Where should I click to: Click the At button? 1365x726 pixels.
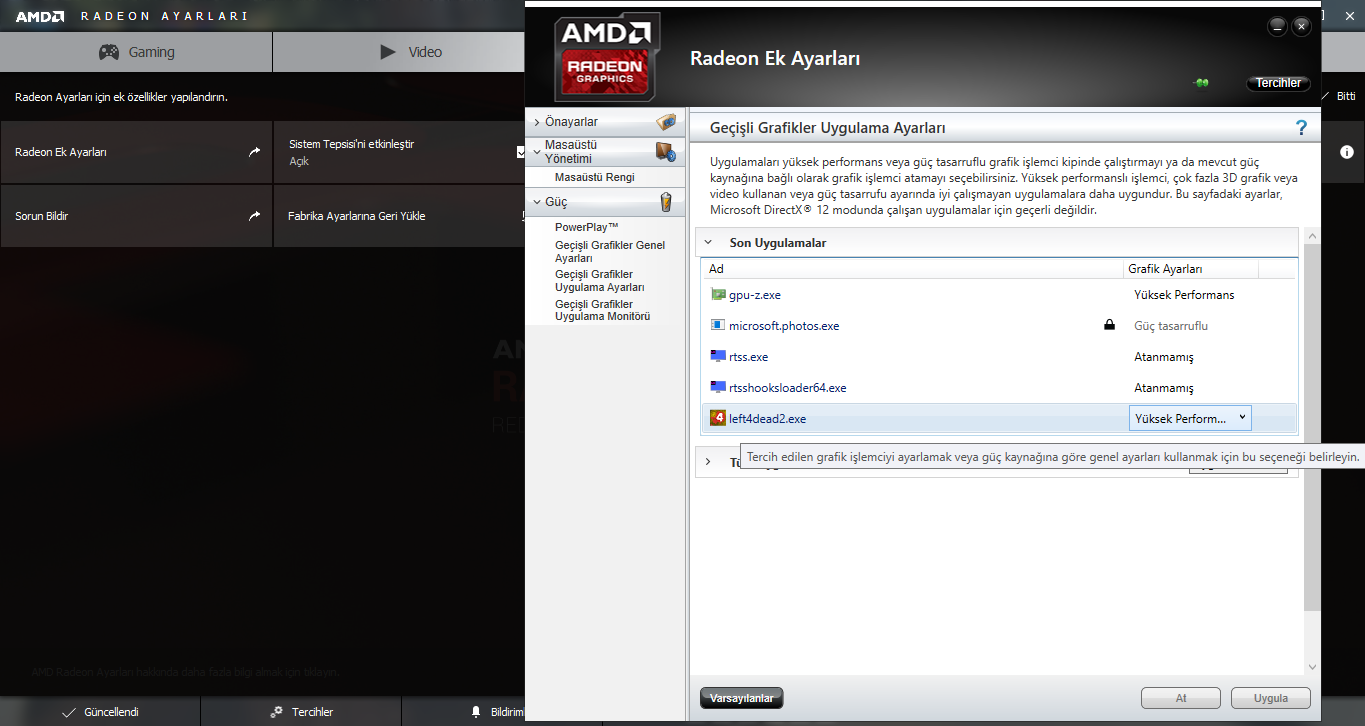pyautogui.click(x=1181, y=697)
